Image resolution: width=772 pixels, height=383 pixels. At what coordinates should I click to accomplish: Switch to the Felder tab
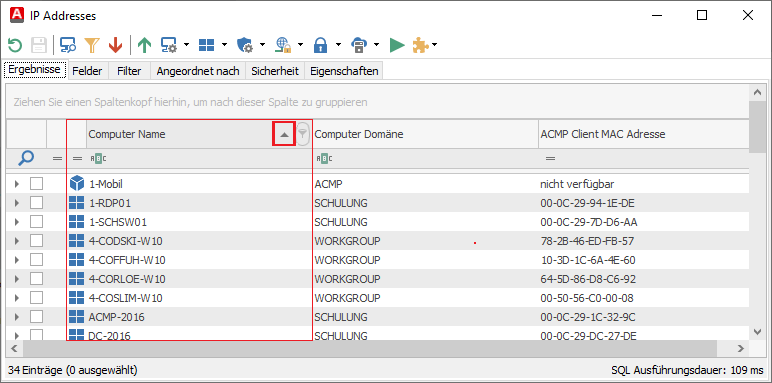click(87, 71)
